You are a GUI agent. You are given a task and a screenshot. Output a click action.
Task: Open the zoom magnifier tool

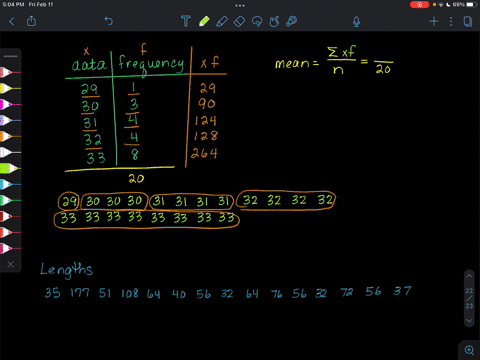click(469, 350)
